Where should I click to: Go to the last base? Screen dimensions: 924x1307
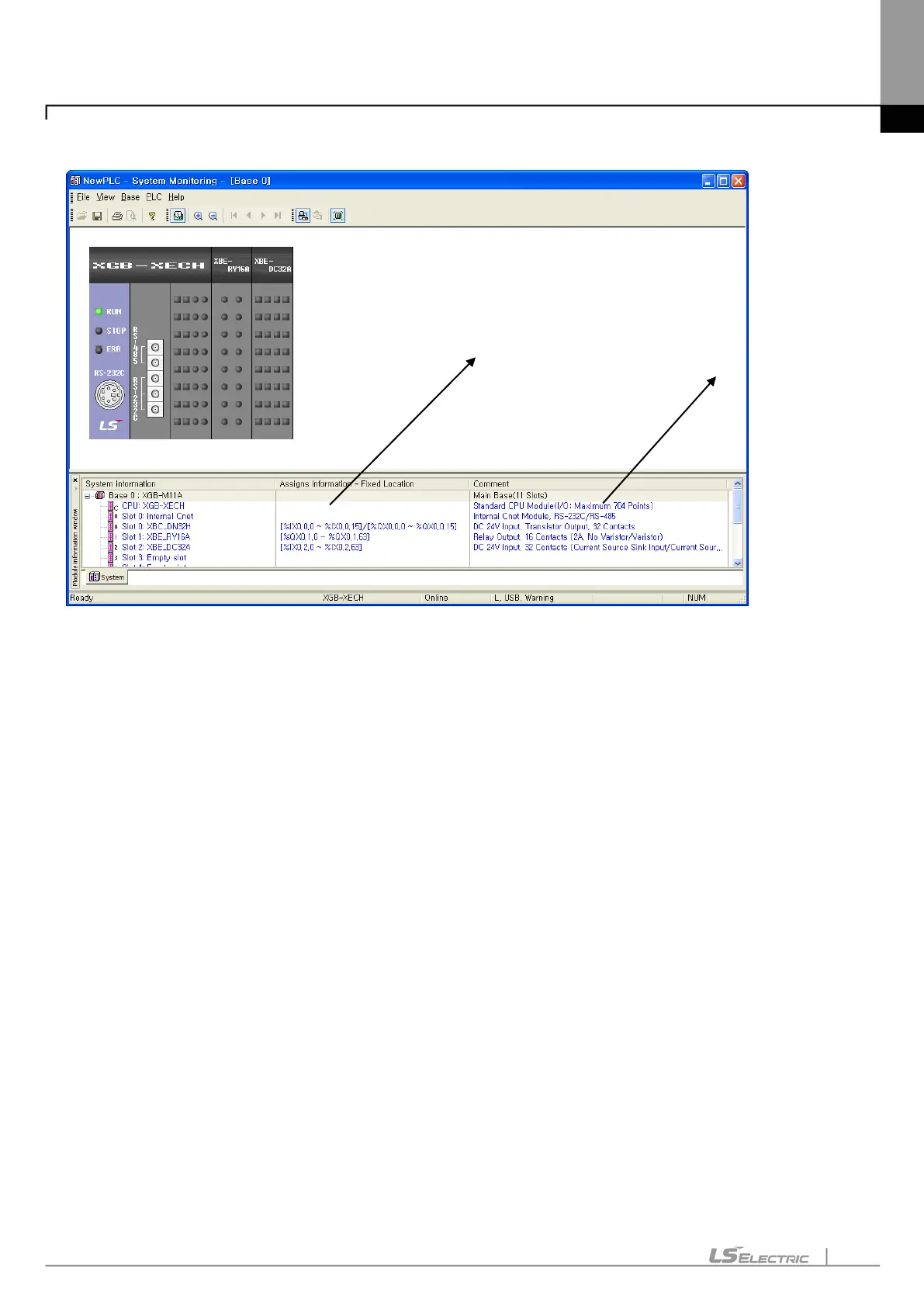pyautogui.click(x=278, y=216)
